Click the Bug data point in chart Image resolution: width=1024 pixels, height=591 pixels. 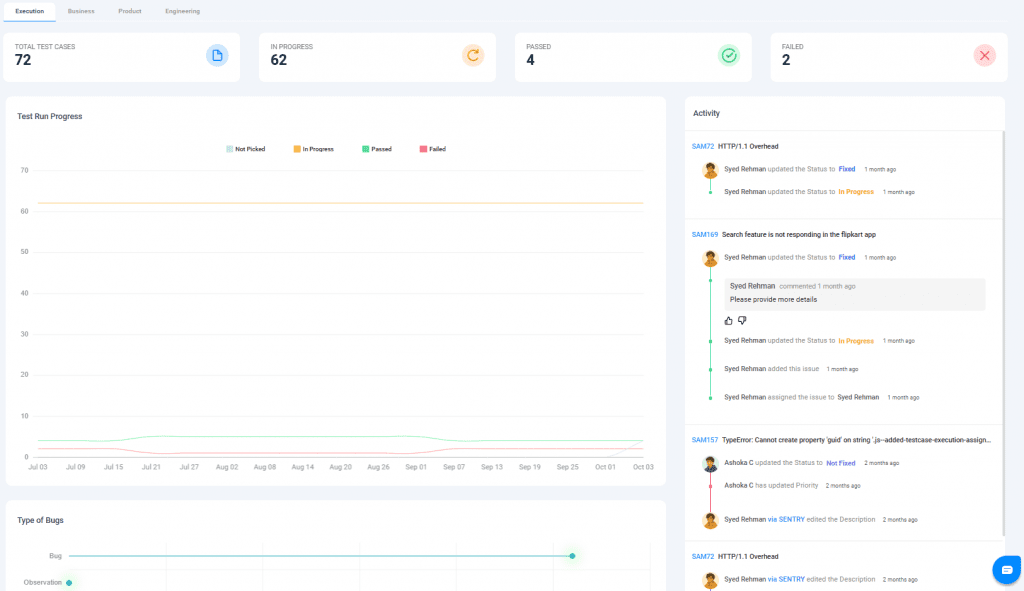(572, 556)
